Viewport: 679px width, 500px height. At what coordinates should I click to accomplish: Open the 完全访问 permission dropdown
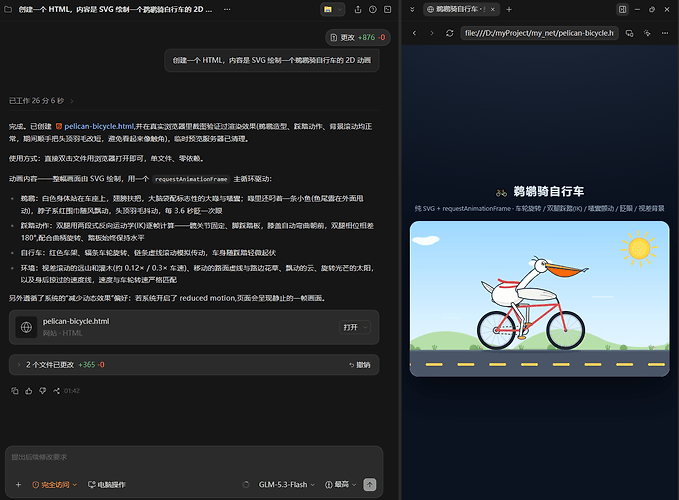point(55,484)
